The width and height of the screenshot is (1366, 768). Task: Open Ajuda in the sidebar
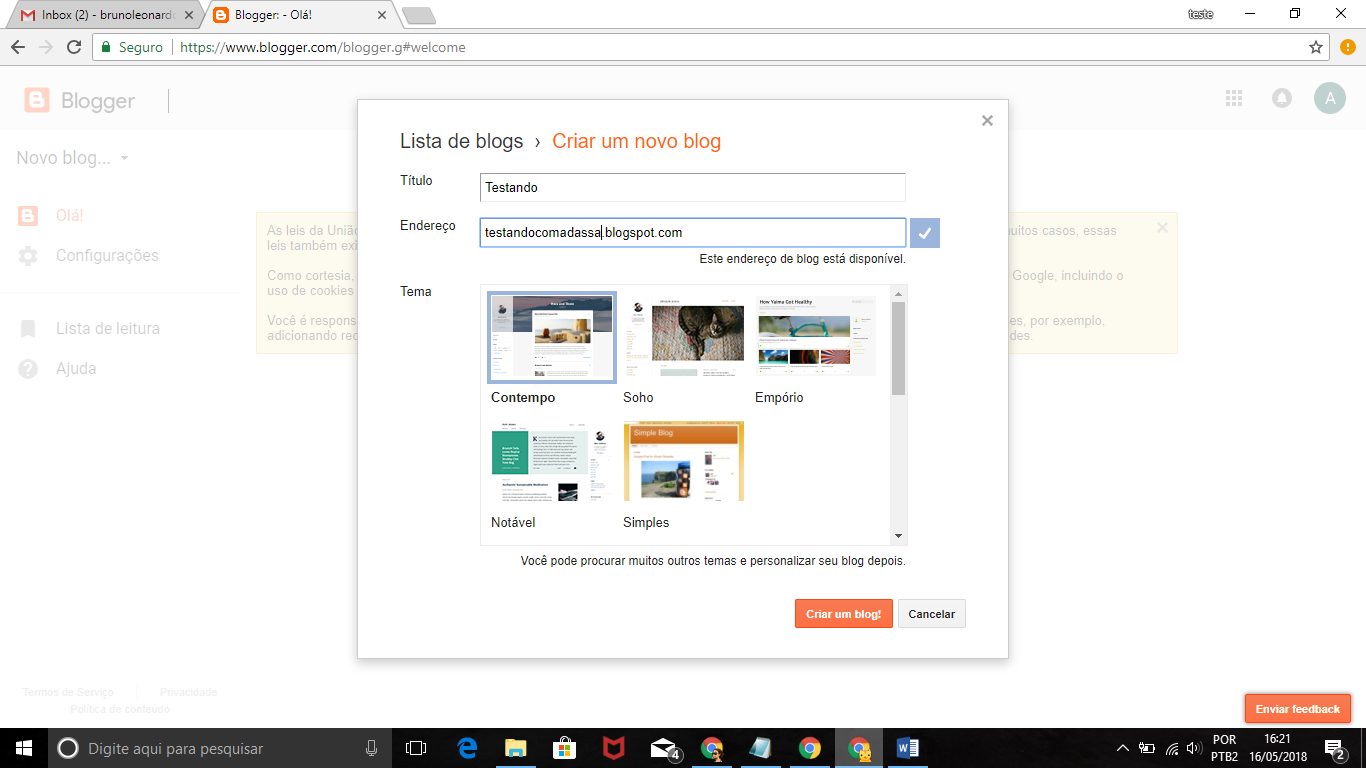(x=76, y=369)
